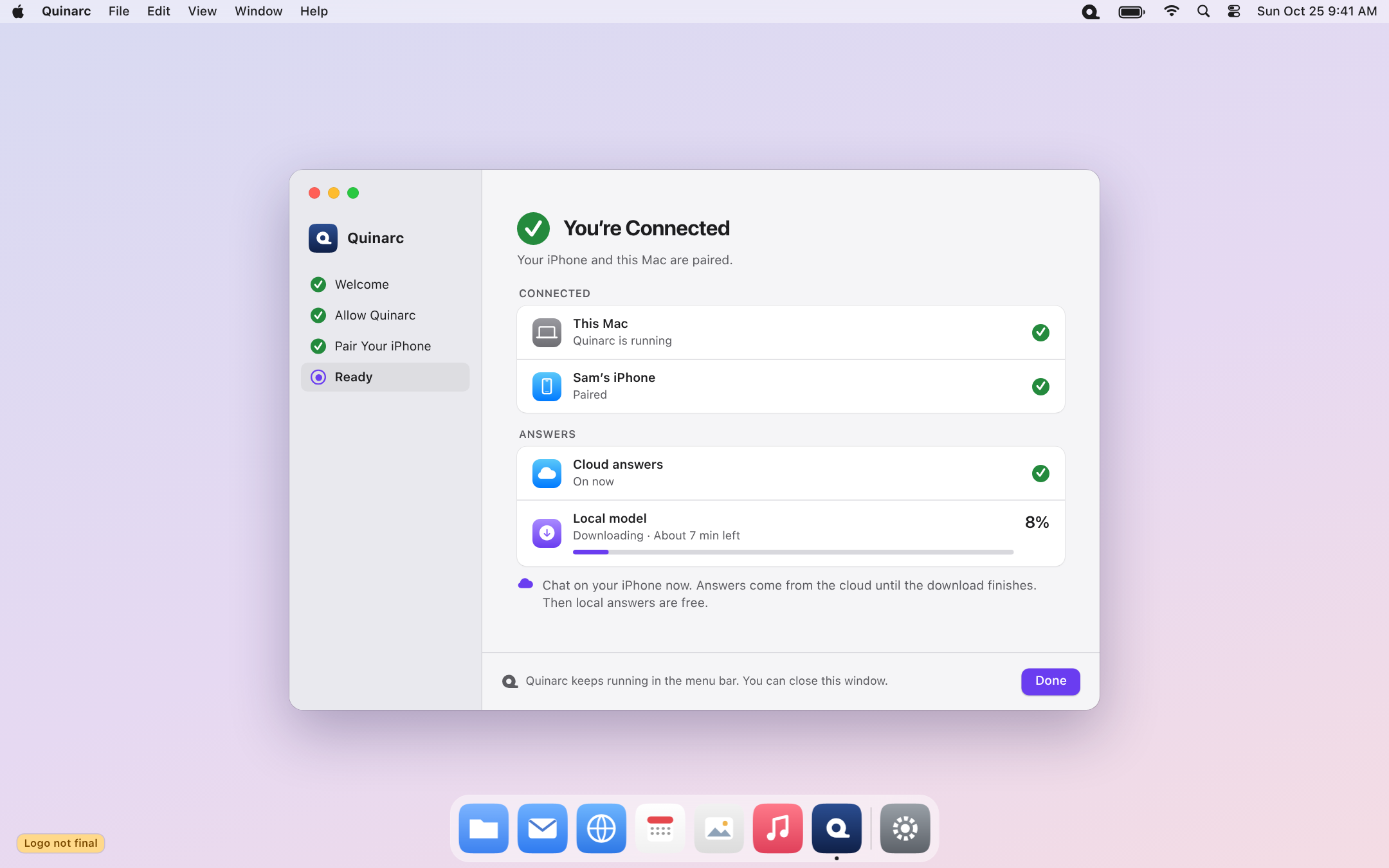Click the battery status icon
This screenshot has width=1389, height=868.
1132,12
